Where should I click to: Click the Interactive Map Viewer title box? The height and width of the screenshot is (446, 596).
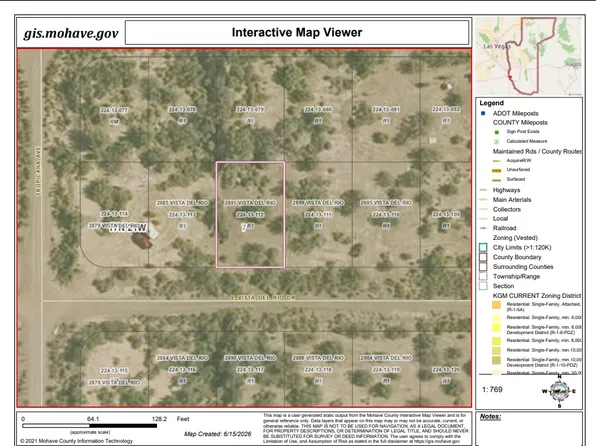coord(297,32)
